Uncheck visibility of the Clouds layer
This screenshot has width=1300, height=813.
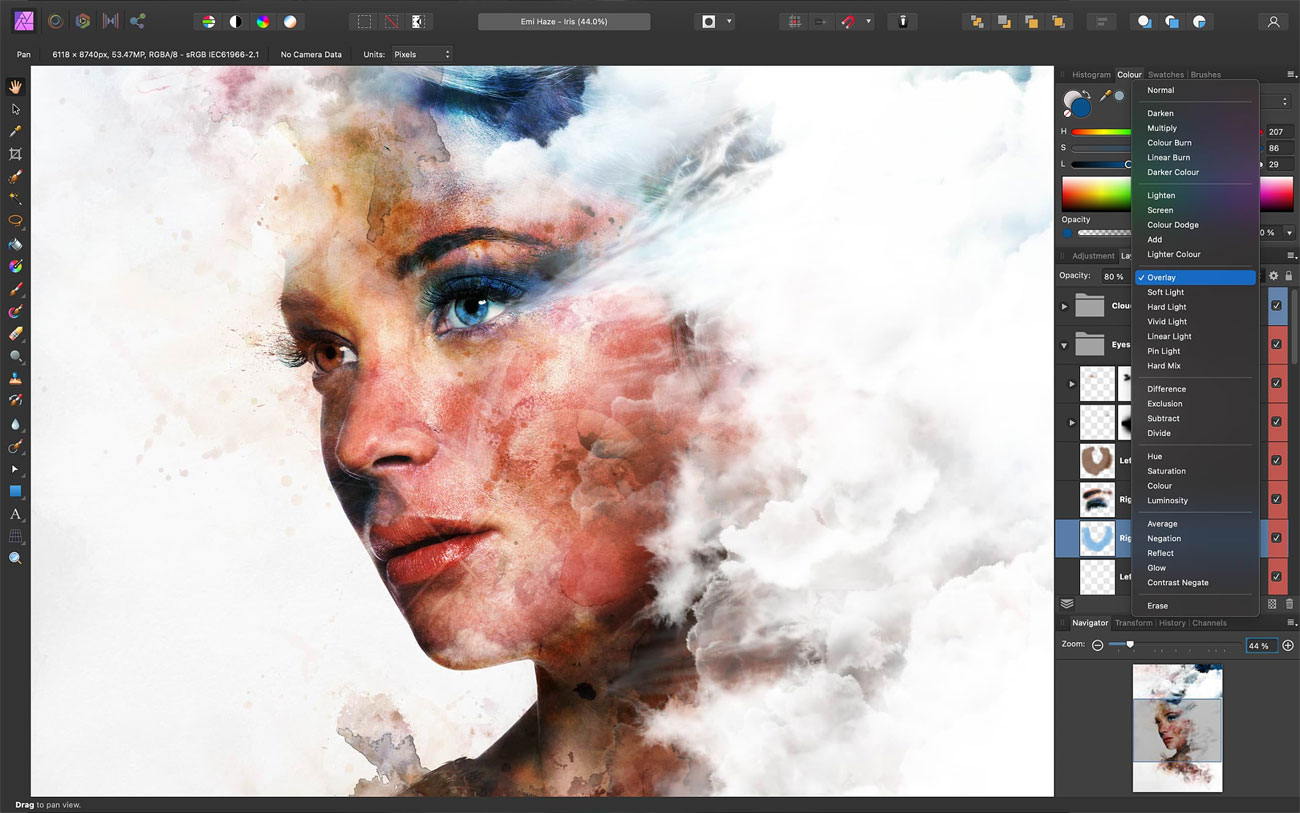pyautogui.click(x=1277, y=306)
